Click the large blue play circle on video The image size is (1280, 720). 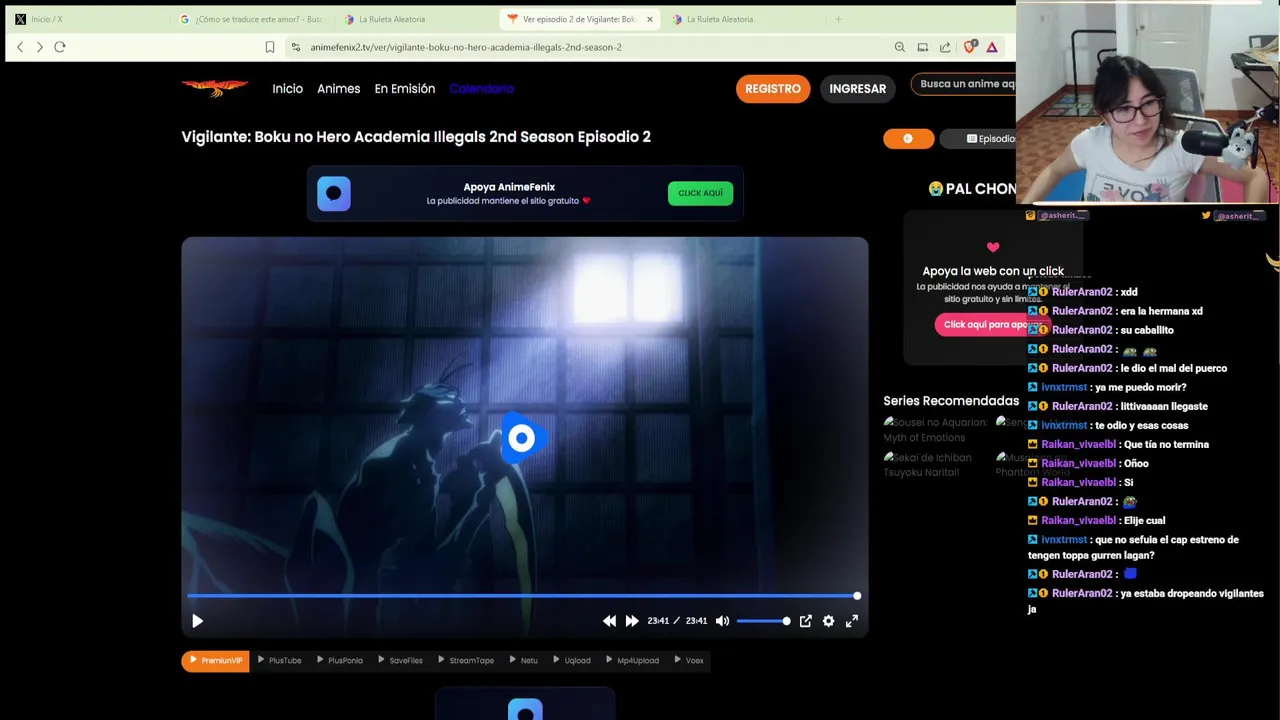521,438
